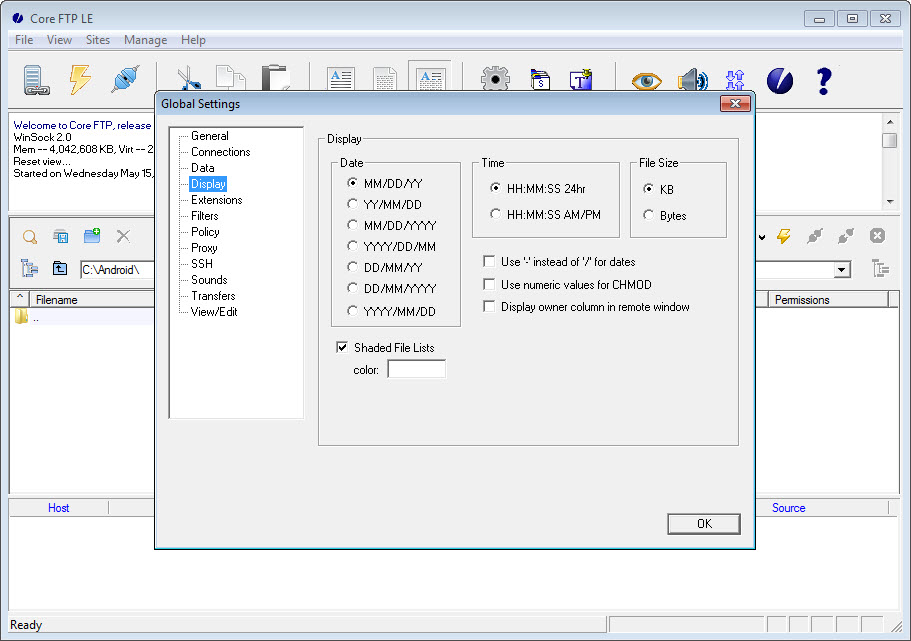Click the Quick Connect lightning icon
Image resolution: width=911 pixels, height=641 pixels.
point(80,79)
